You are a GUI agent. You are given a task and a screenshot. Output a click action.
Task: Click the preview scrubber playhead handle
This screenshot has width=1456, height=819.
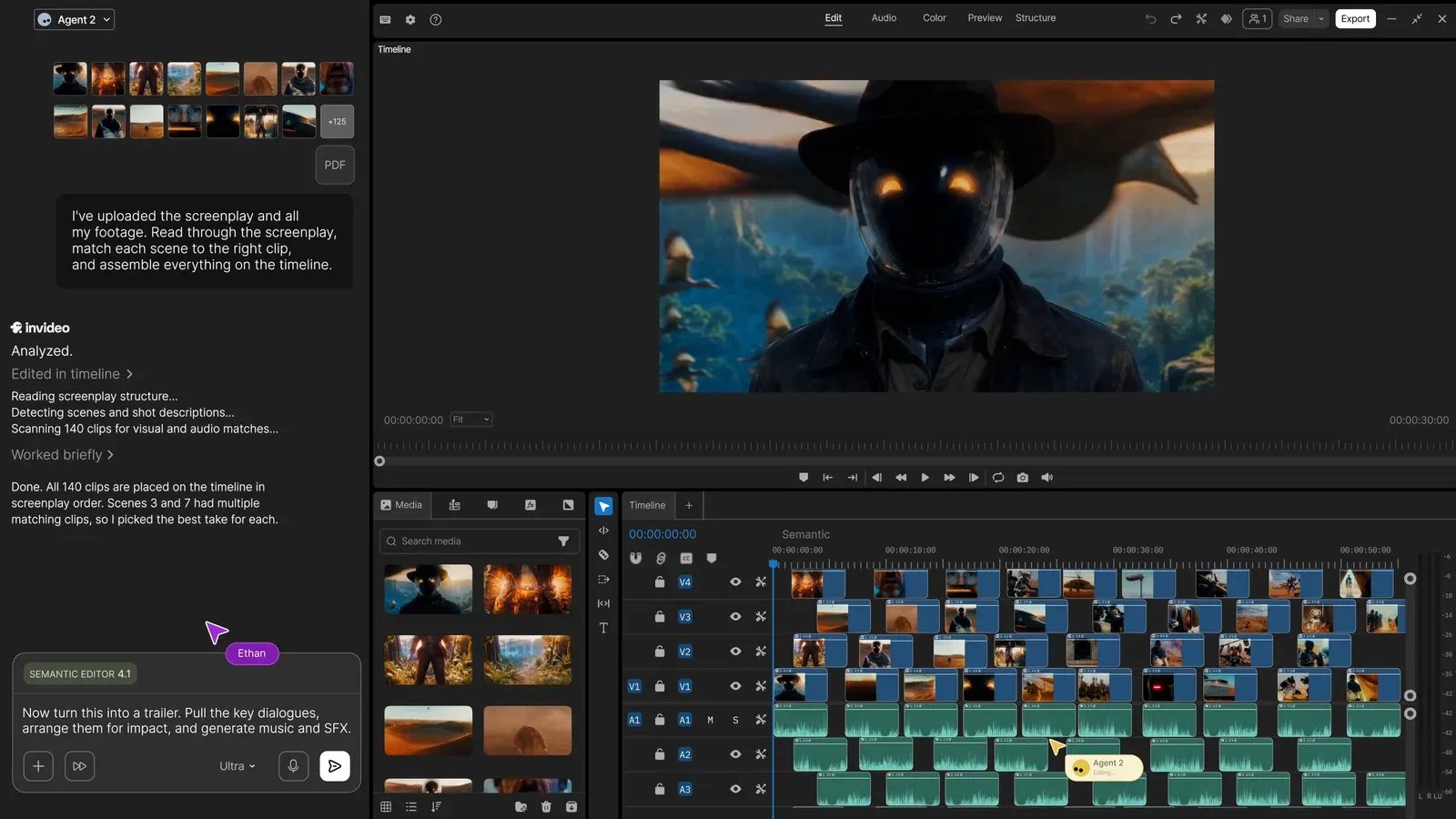pyautogui.click(x=379, y=461)
